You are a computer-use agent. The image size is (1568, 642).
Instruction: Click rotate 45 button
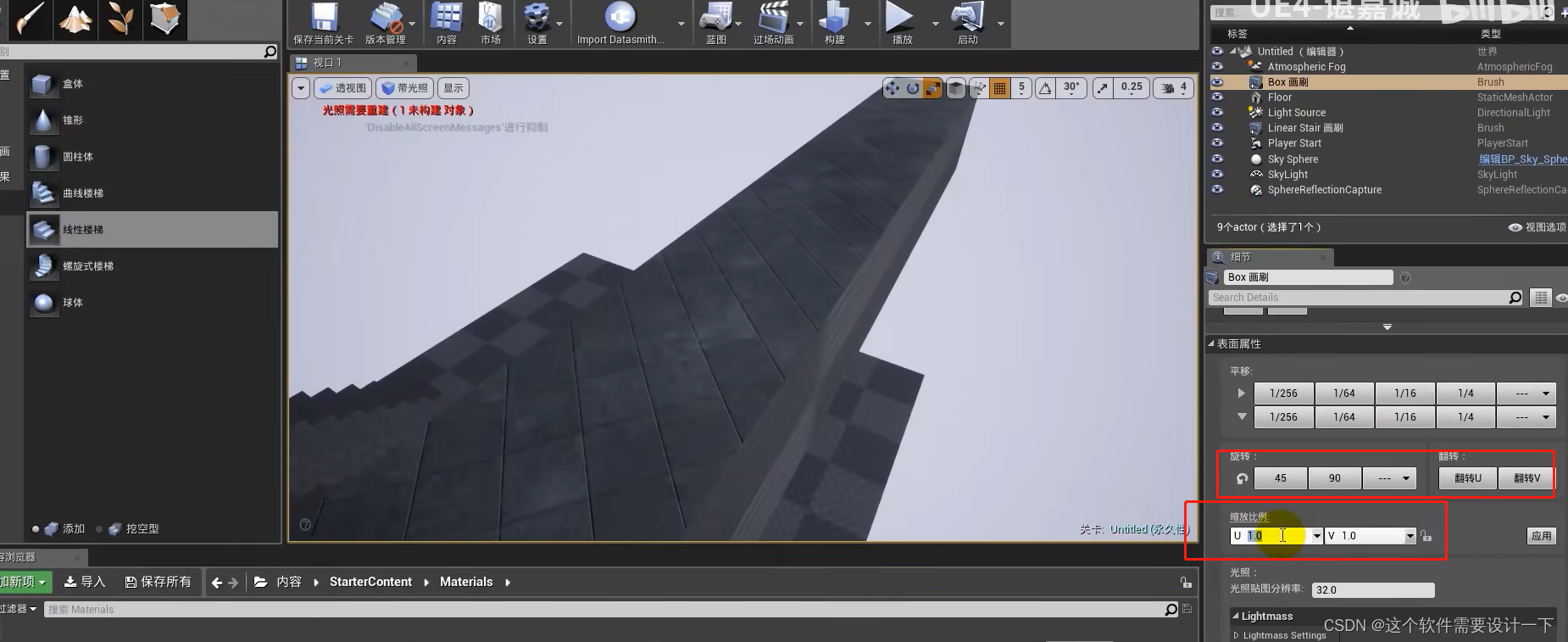click(x=1281, y=478)
